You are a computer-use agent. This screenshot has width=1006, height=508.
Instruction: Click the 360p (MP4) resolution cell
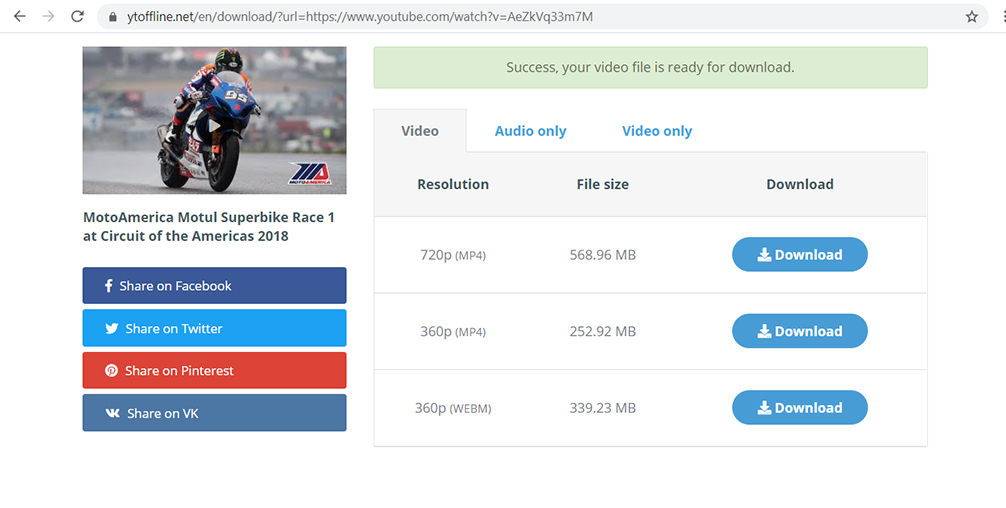[x=453, y=331]
